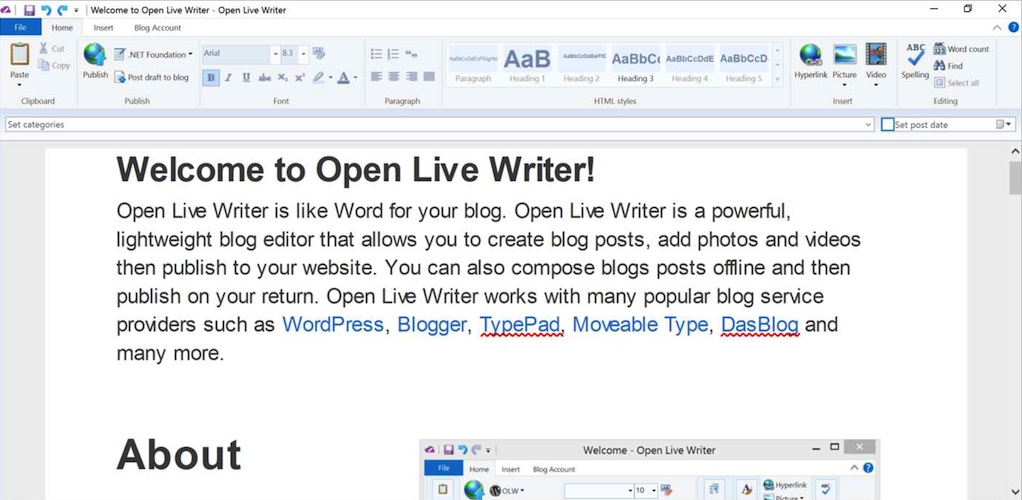Run the Spelling check
The width and height of the screenshot is (1022, 500).
tap(915, 56)
